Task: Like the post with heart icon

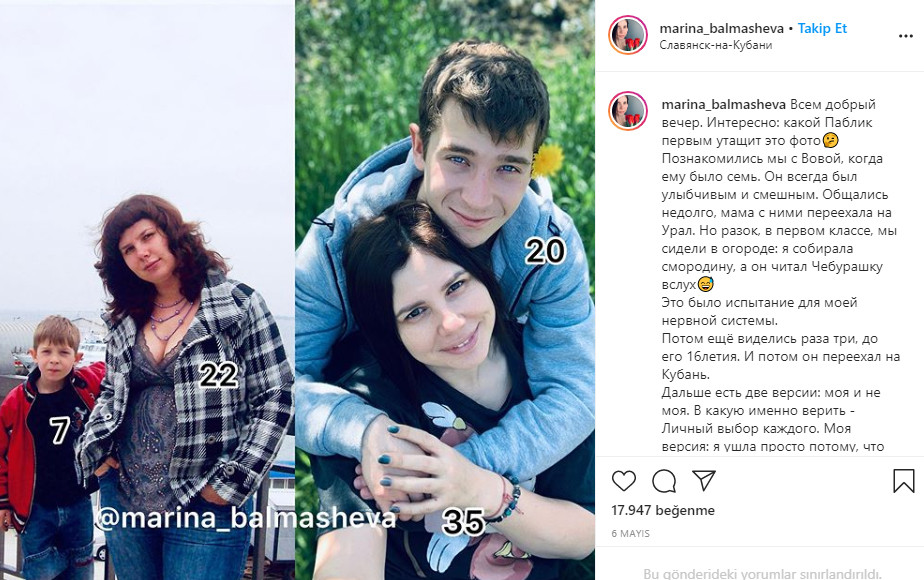Action: click(x=623, y=481)
